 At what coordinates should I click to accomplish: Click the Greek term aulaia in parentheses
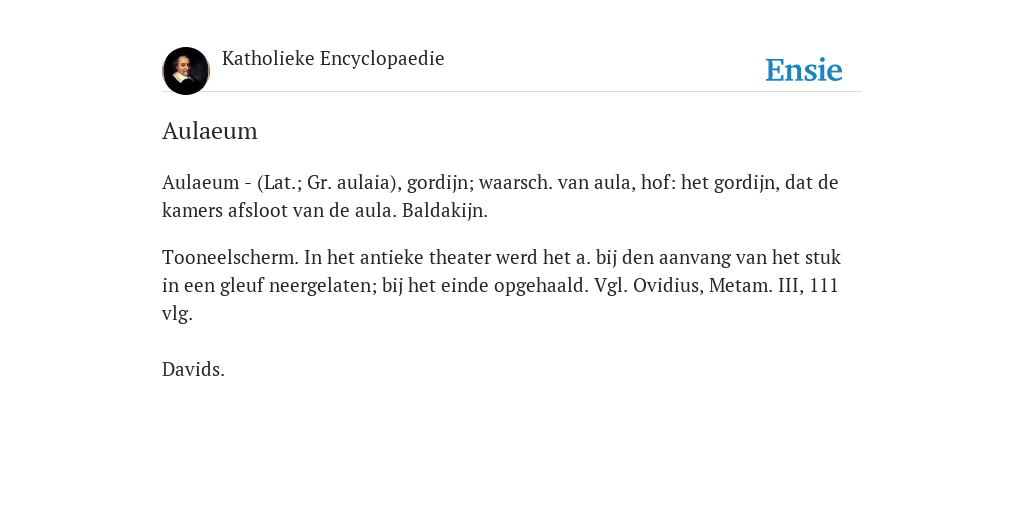(366, 182)
